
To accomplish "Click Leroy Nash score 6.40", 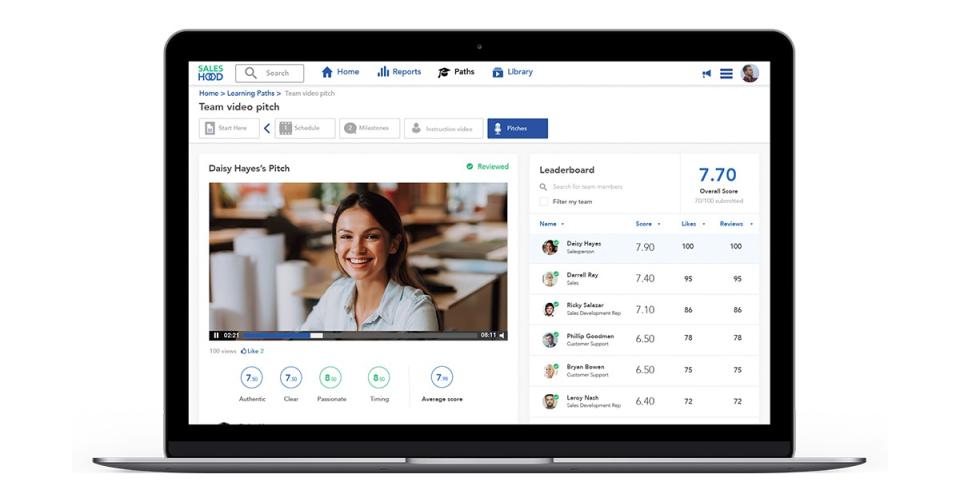I will pyautogui.click(x=645, y=402).
